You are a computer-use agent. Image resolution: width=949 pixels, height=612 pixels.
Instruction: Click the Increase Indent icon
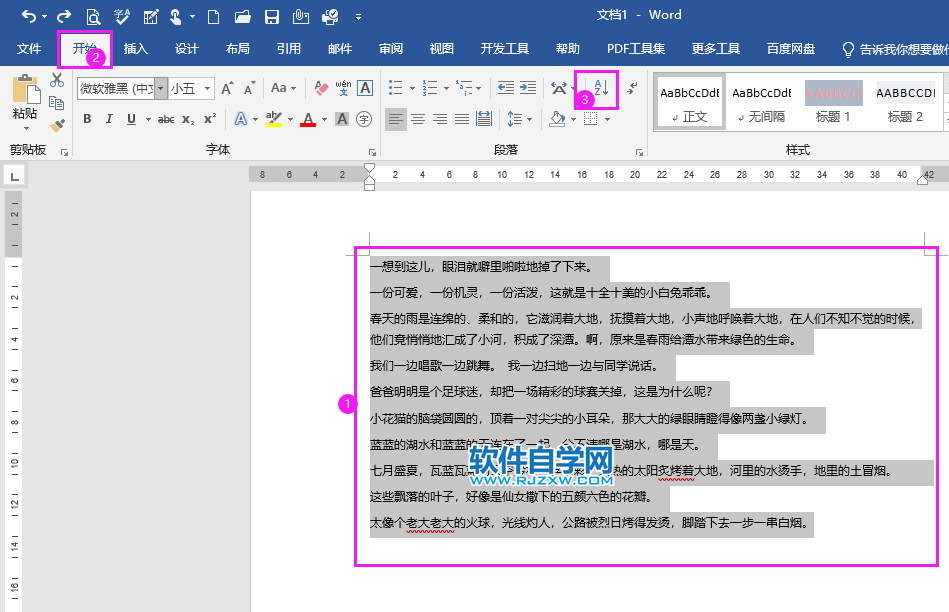click(525, 87)
